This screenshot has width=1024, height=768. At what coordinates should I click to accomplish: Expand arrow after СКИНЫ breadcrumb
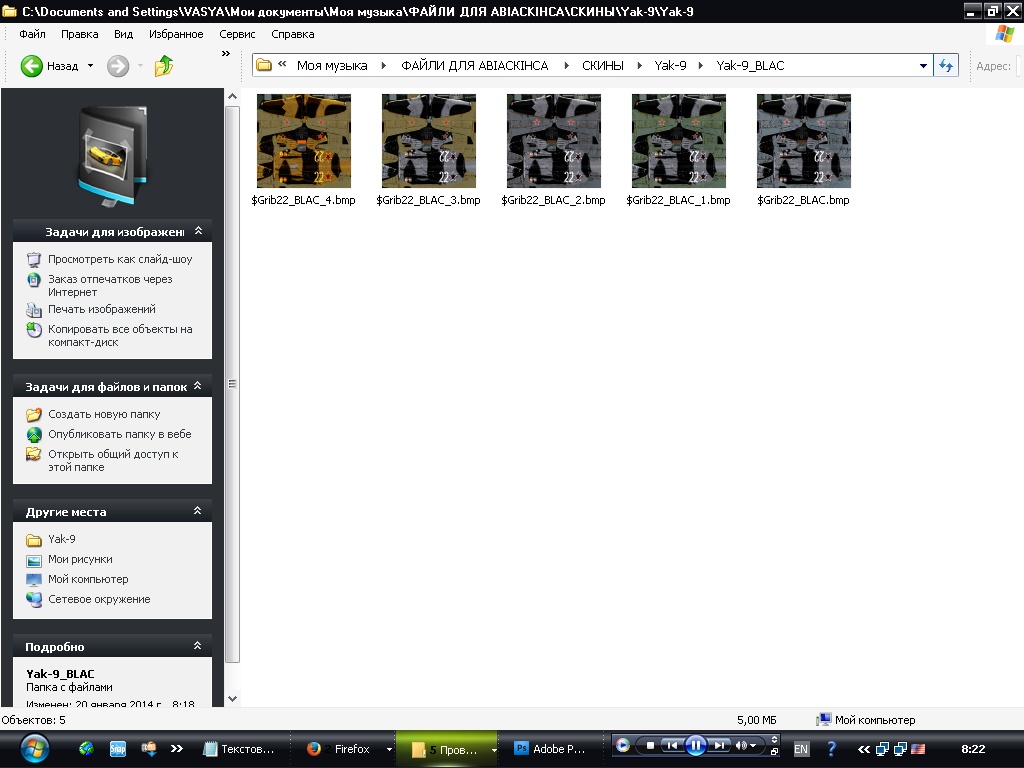click(639, 65)
